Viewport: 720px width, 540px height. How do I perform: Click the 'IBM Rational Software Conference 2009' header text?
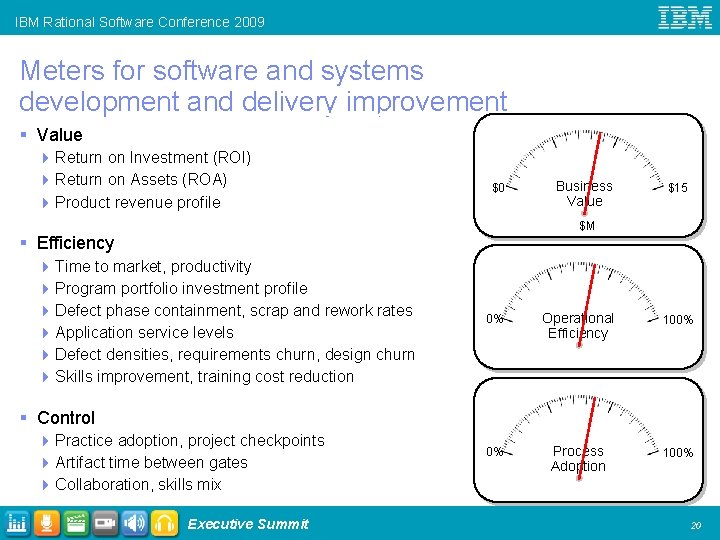[140, 22]
